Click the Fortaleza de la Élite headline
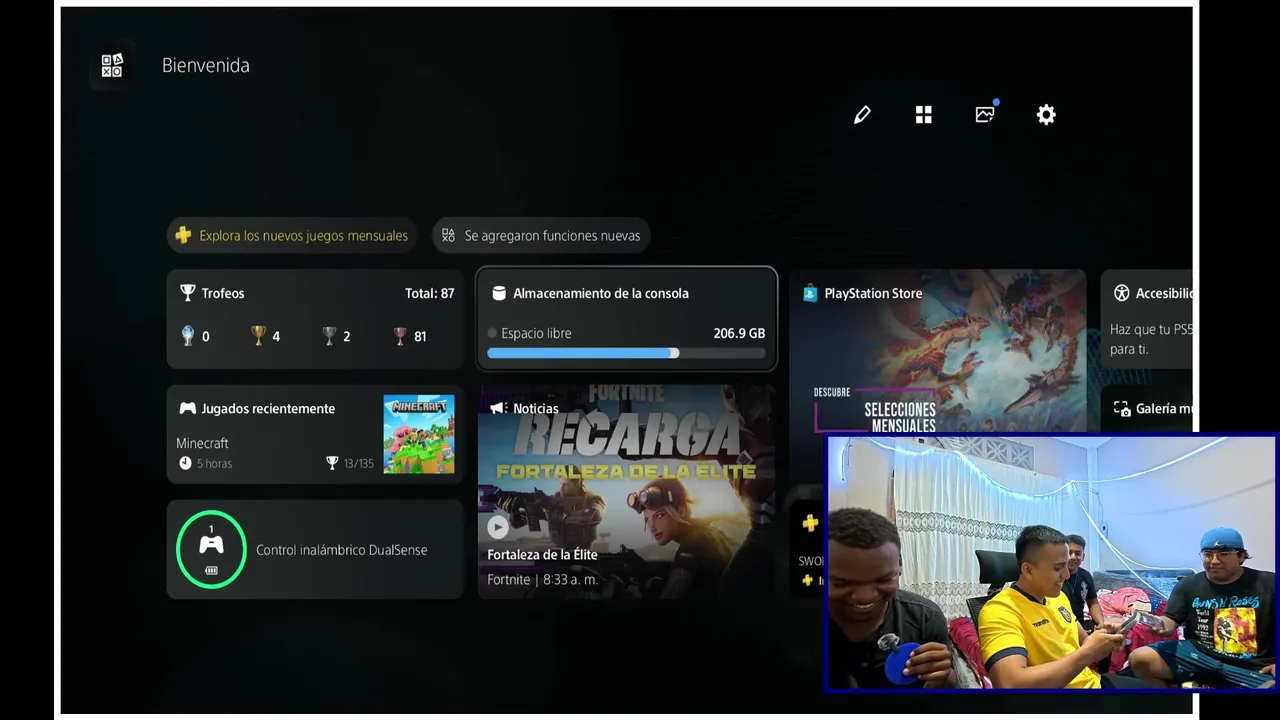Viewport: 1280px width, 720px height. 542,555
